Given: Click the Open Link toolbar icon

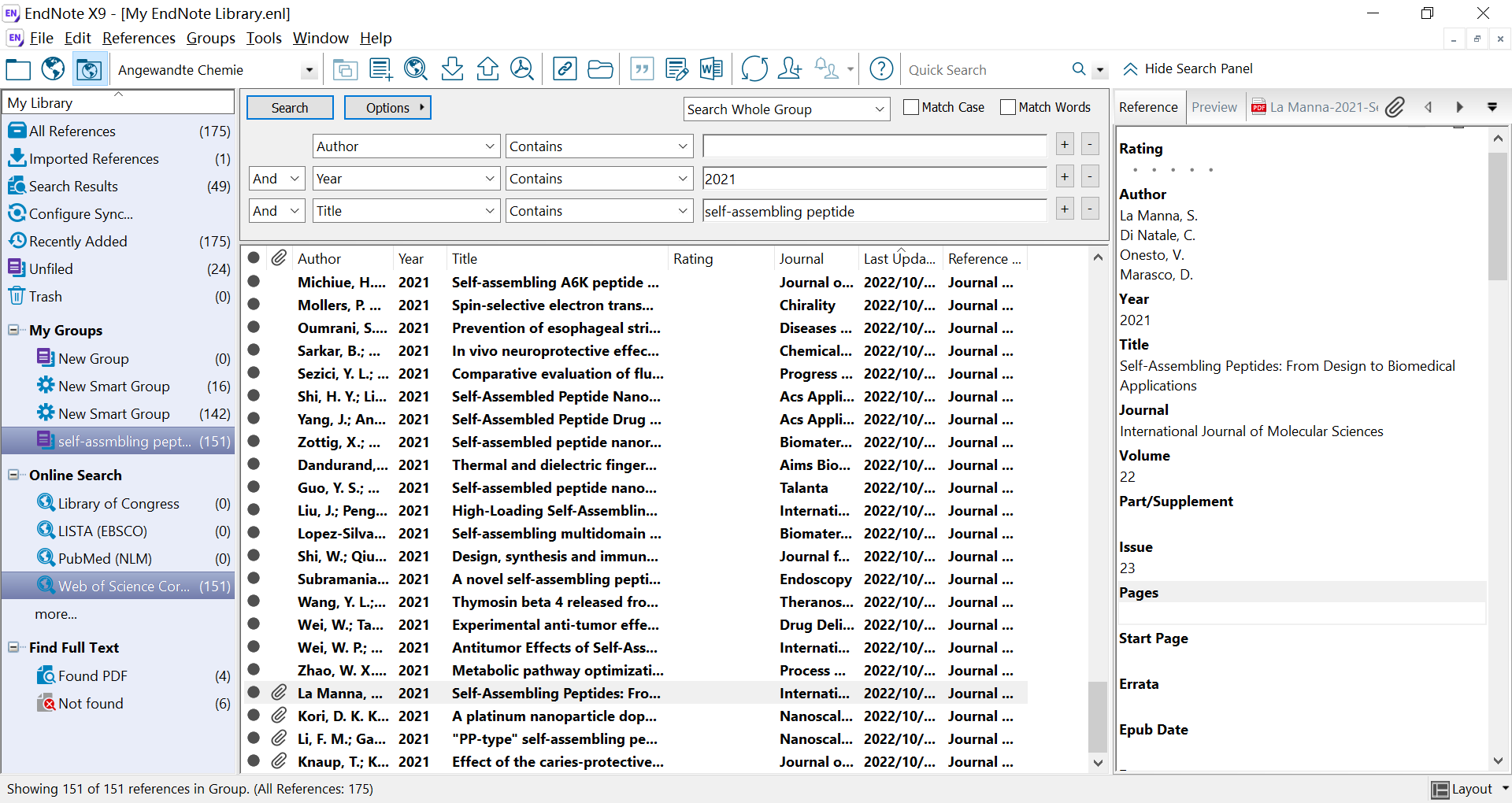Looking at the screenshot, I should coord(565,69).
